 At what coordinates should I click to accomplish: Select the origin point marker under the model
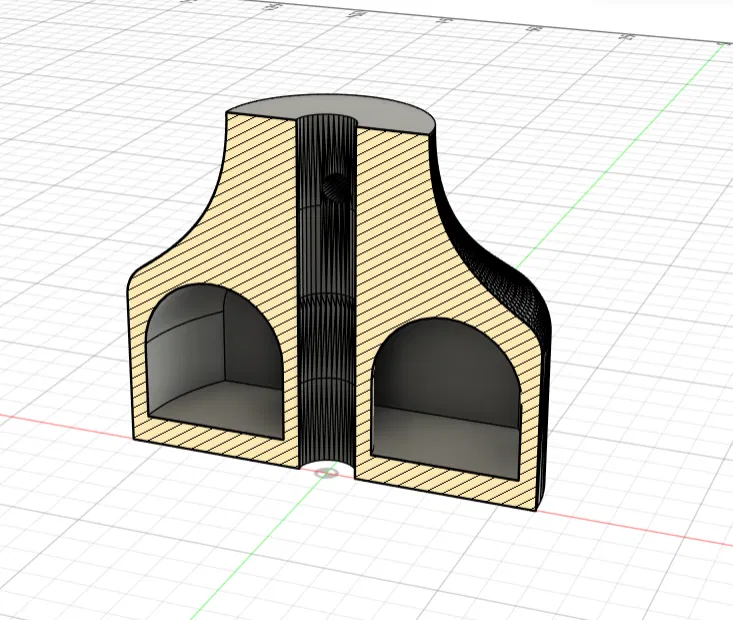click(326, 473)
